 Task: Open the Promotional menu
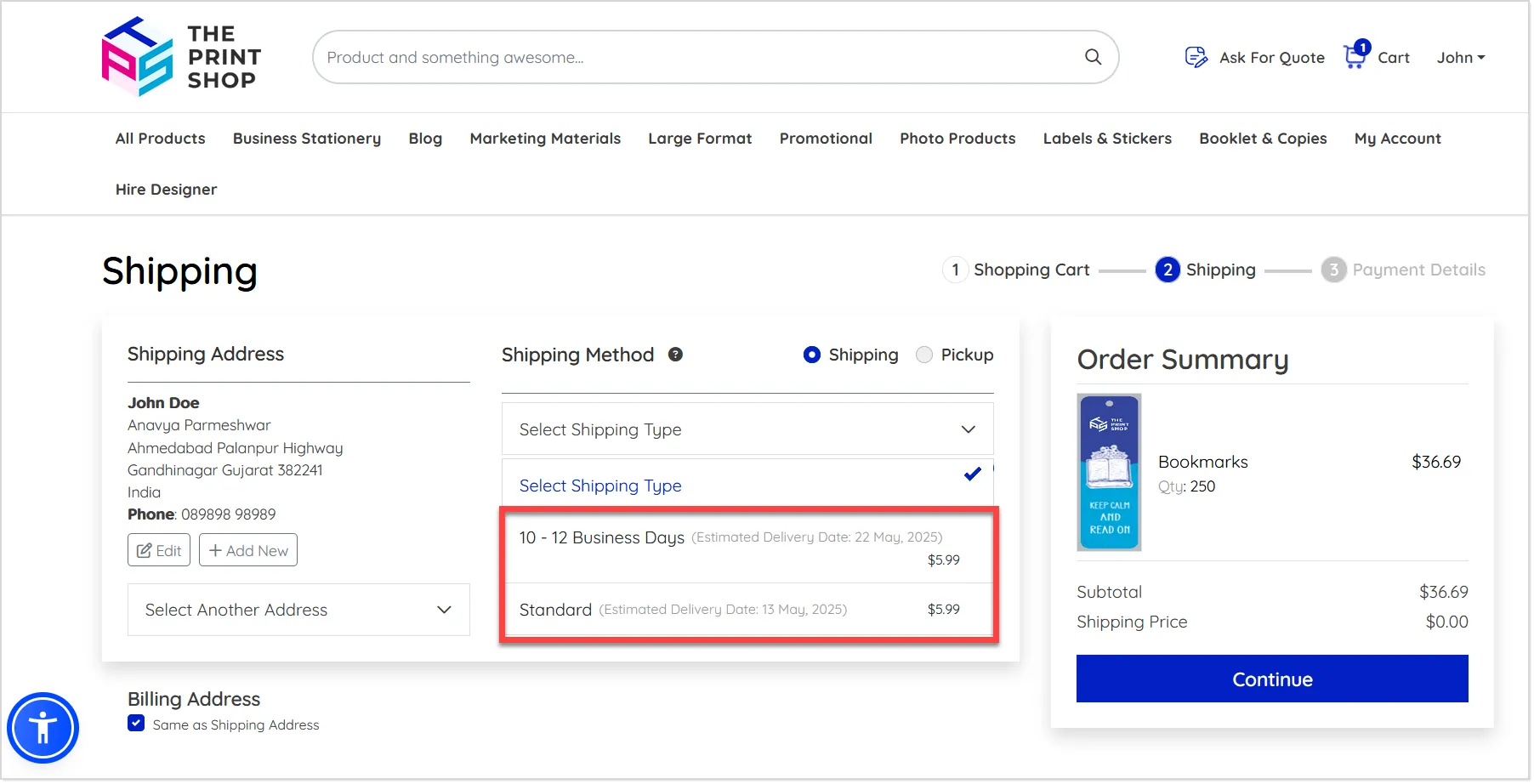point(826,139)
